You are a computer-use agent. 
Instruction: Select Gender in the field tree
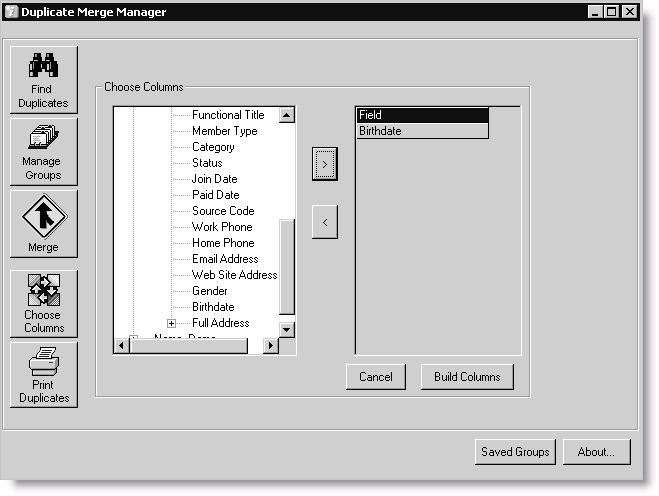209,290
